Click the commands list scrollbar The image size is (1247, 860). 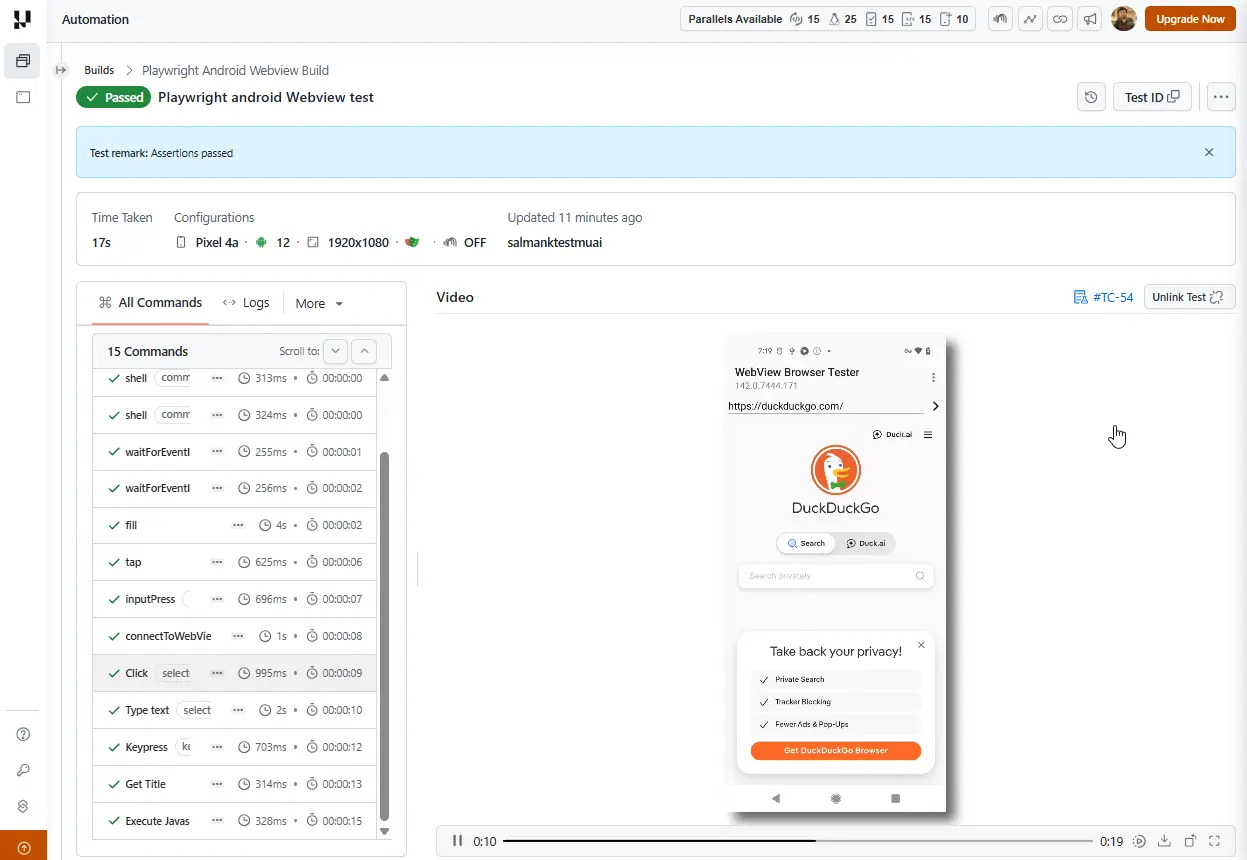(x=385, y=636)
